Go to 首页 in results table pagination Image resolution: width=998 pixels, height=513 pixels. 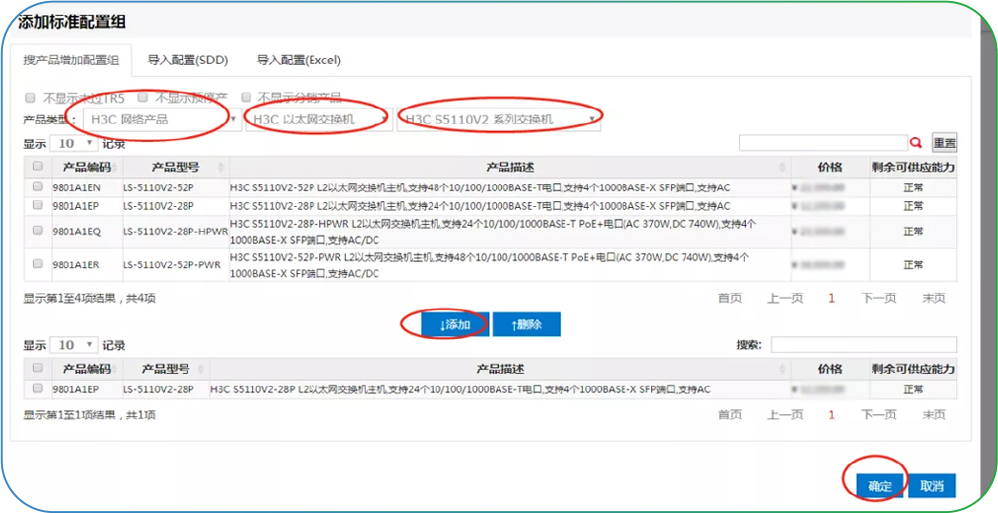[x=730, y=298]
